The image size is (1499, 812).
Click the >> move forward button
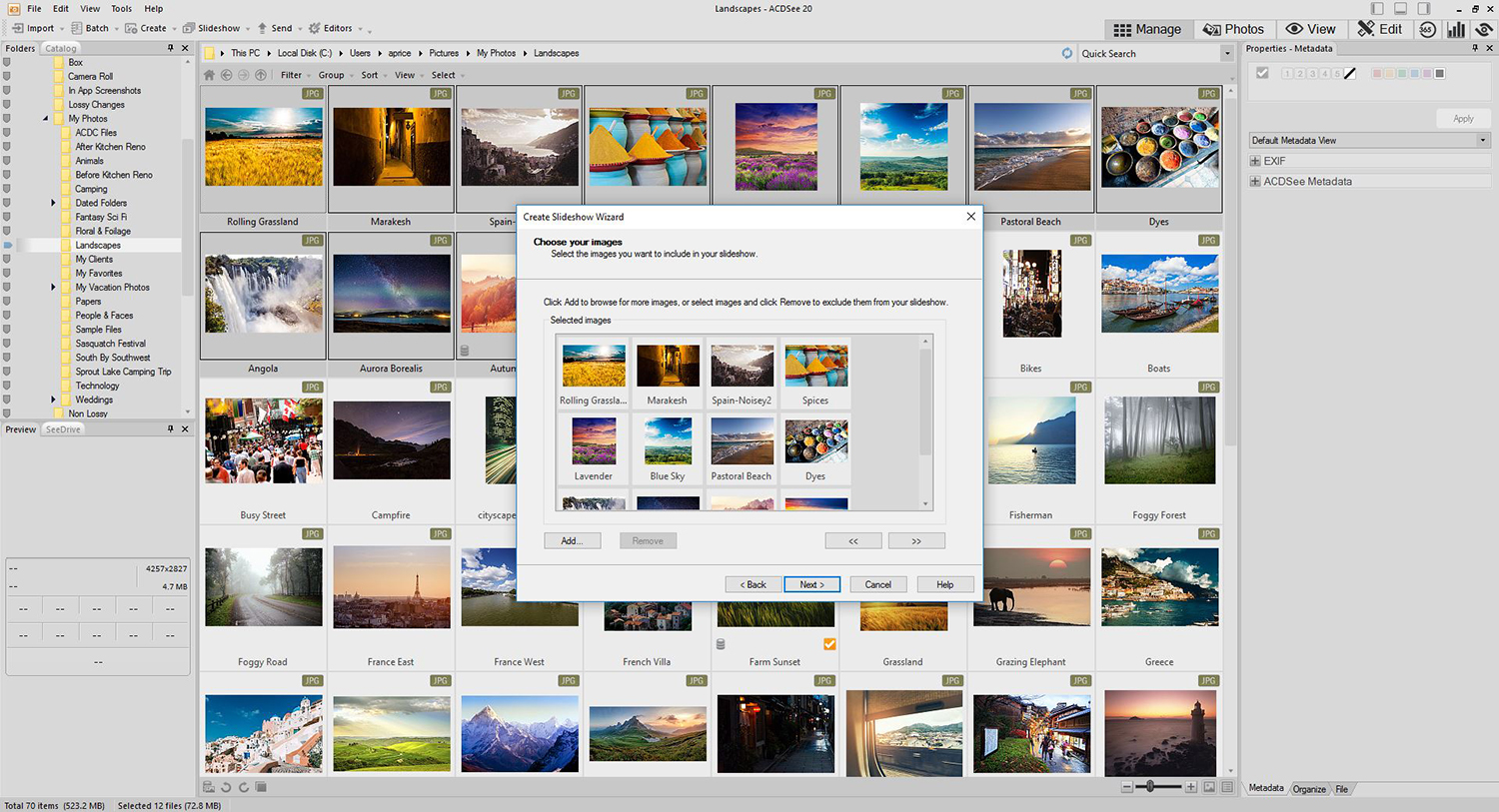(916, 540)
